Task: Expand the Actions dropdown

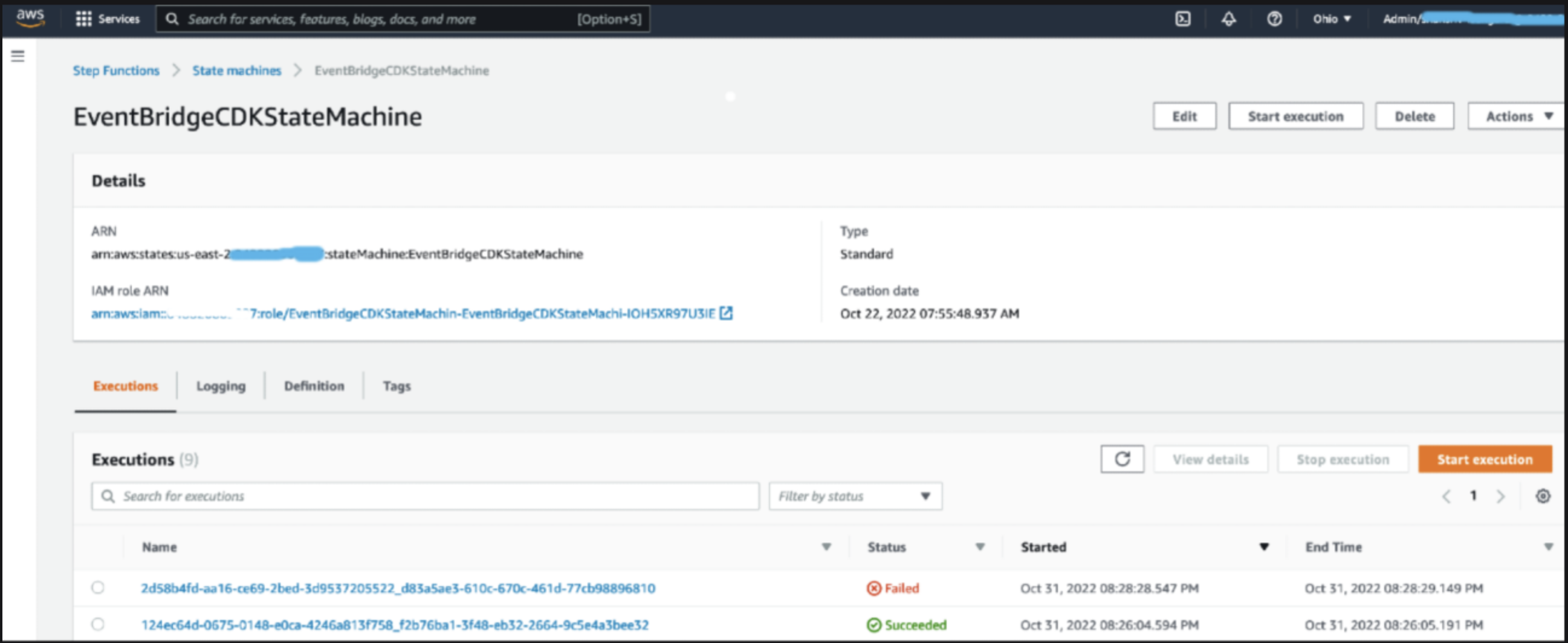Action: [1517, 116]
